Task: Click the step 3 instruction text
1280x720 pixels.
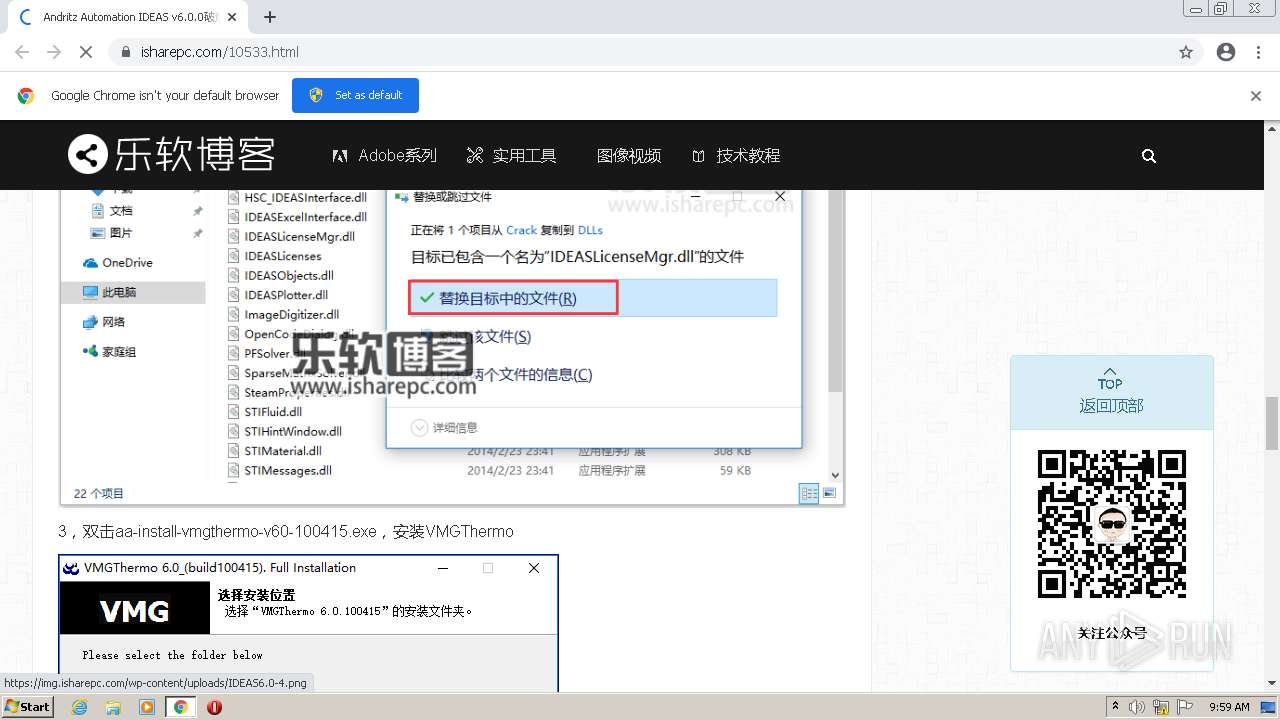Action: pos(286,531)
